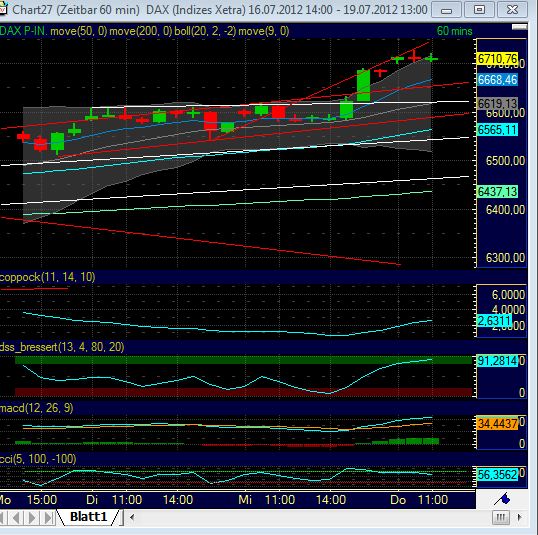
Task: Close the Chart27 window
Action: [512, 10]
